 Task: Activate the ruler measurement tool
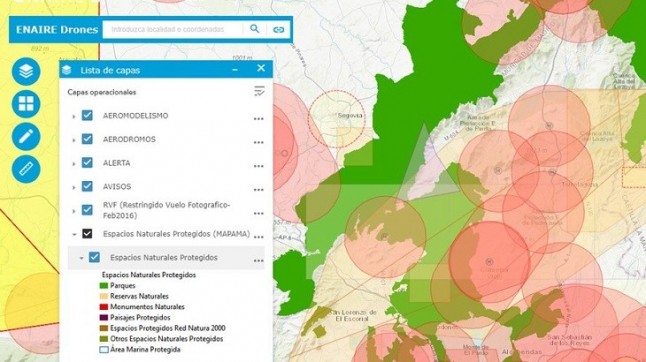pos(26,169)
